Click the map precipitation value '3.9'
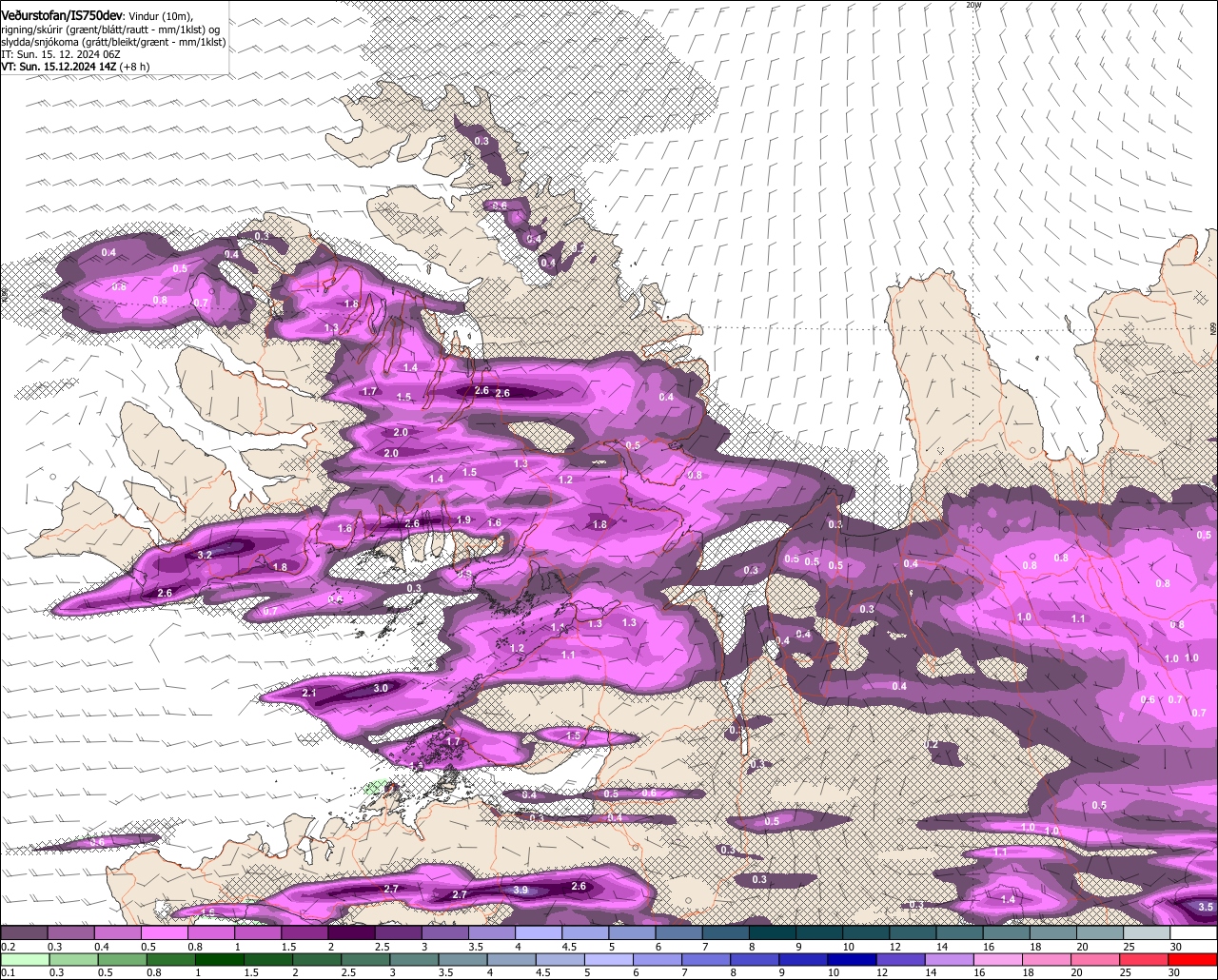Image resolution: width=1218 pixels, height=980 pixels. click(521, 890)
